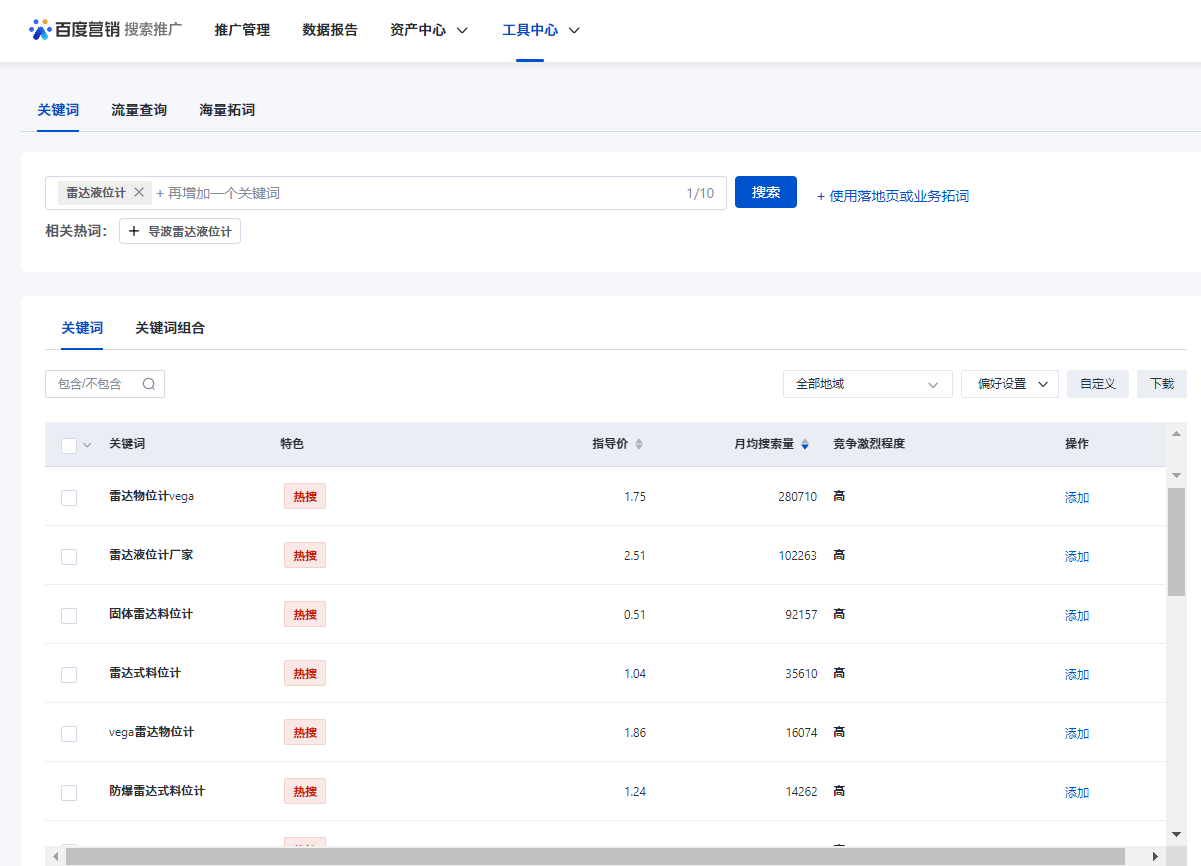Click the magnifier icon in 包含/不包含 filter
Screen dimensions: 1201x866
point(149,384)
